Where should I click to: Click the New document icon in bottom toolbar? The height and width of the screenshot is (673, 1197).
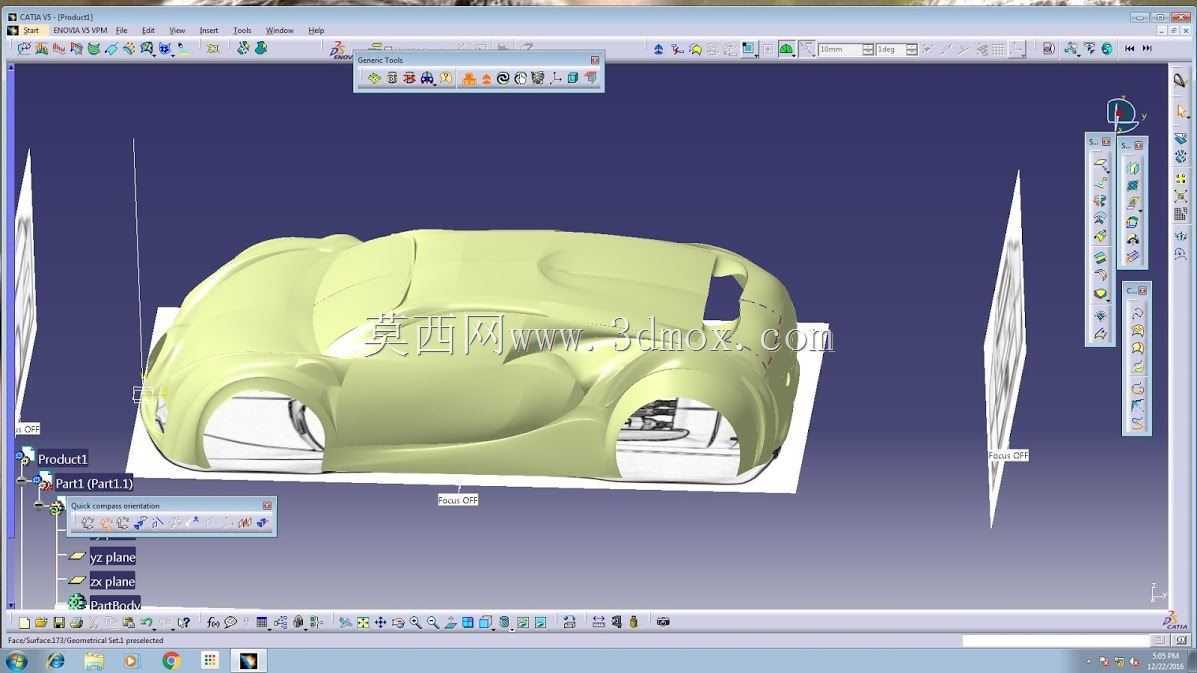click(24, 623)
